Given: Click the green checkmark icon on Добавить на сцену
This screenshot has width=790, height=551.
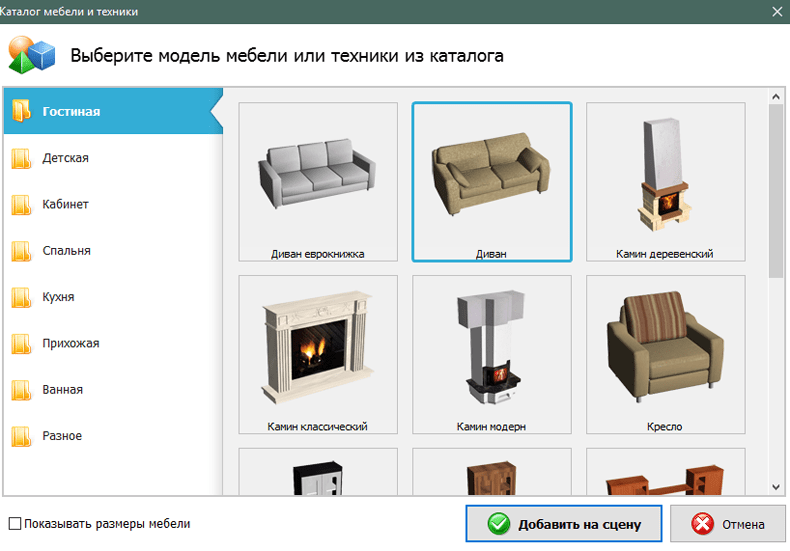Looking at the screenshot, I should click(499, 524).
